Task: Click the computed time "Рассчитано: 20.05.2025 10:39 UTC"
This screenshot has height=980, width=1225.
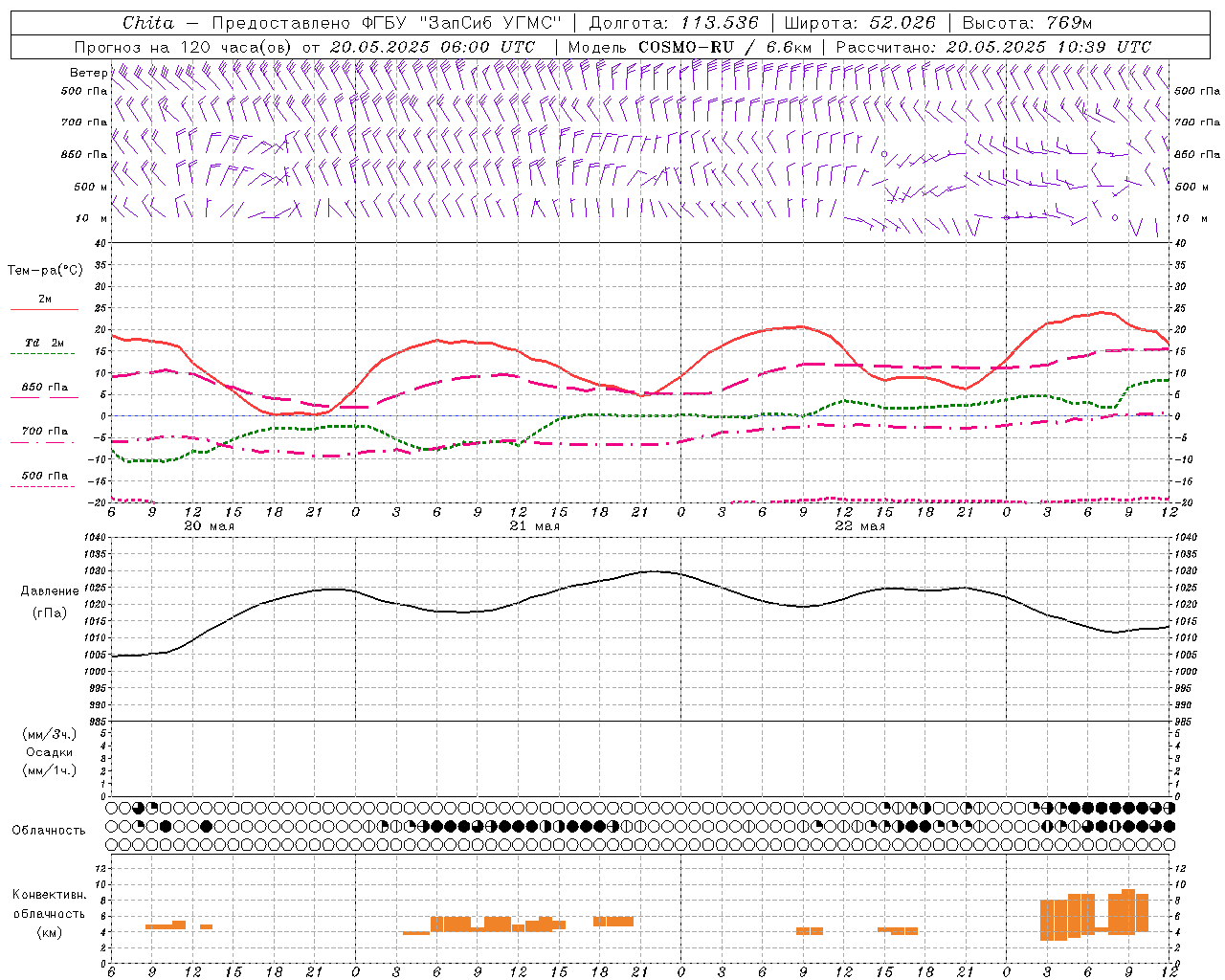Action: (993, 47)
